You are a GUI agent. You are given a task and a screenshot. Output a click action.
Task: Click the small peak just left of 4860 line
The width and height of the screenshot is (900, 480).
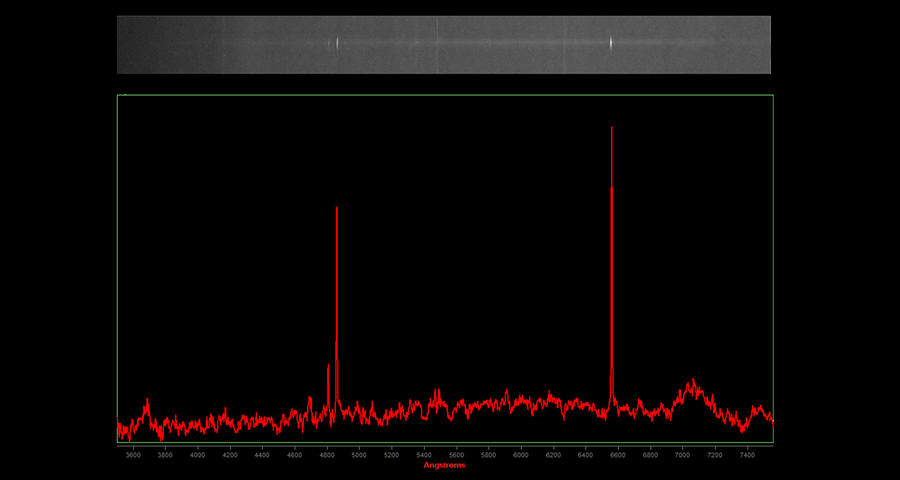(328, 380)
